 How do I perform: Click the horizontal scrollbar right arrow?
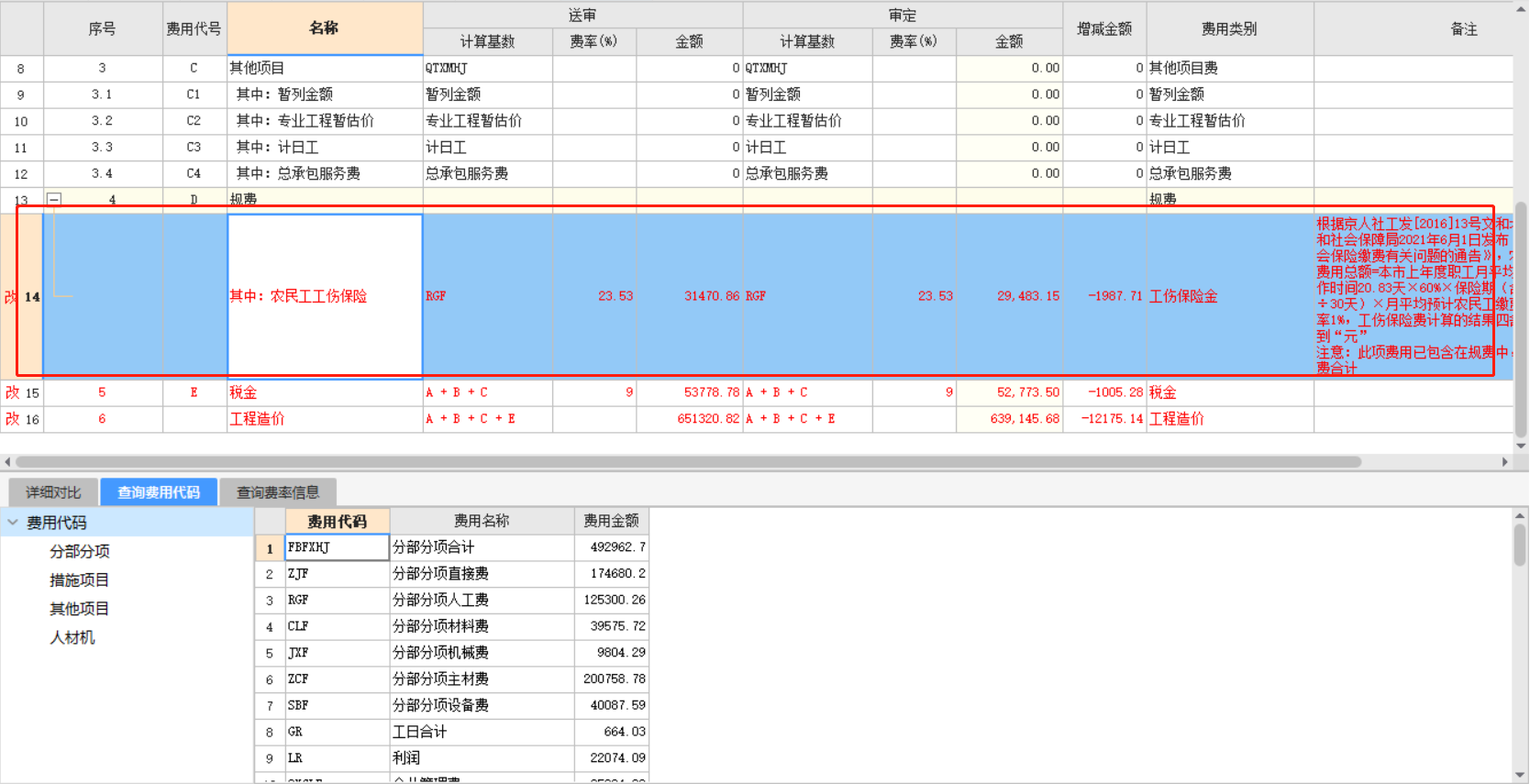click(x=1504, y=462)
